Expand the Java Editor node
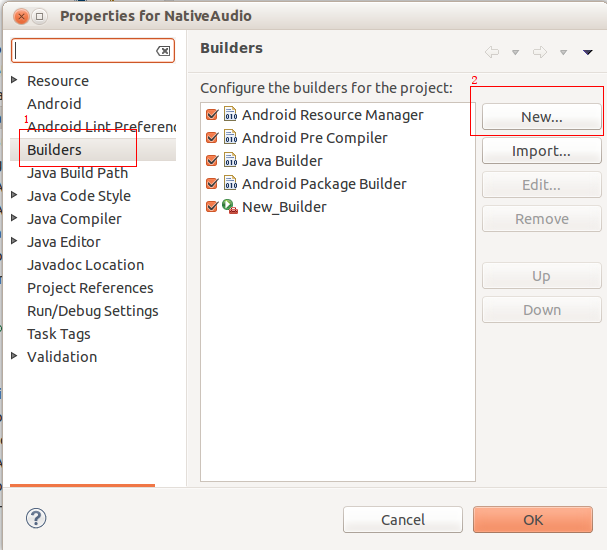The width and height of the screenshot is (607, 550). coord(14,241)
